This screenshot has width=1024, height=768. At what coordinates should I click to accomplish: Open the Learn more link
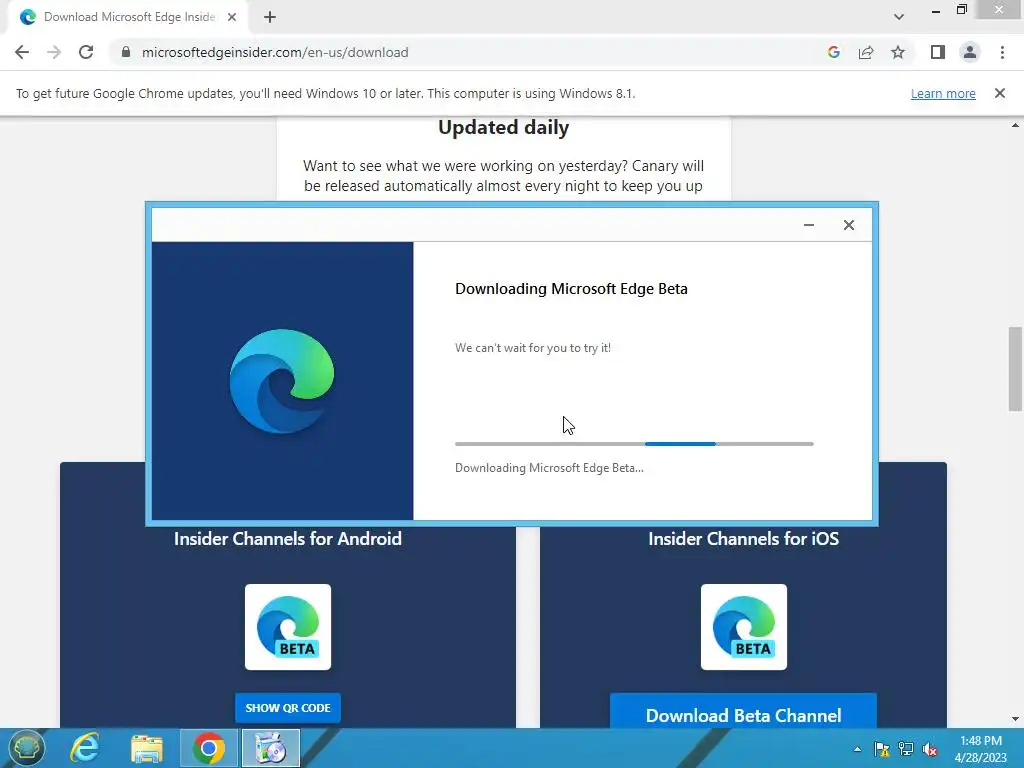point(943,93)
